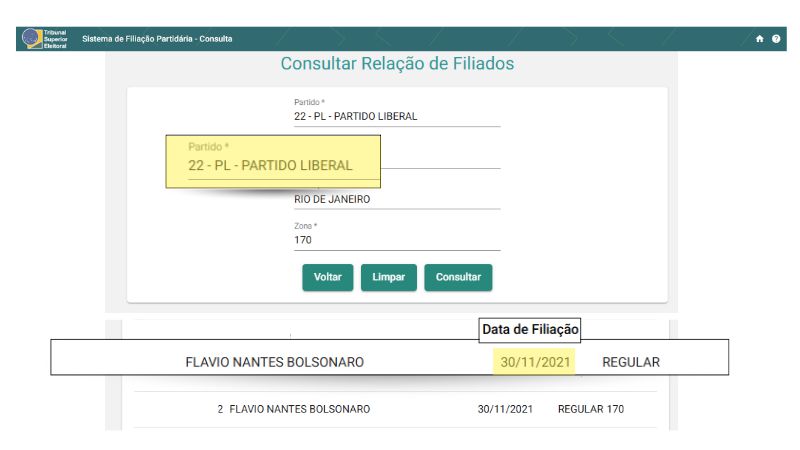This screenshot has height=450, width=800.
Task: Open the Zona field showing 170
Action: tap(397, 240)
